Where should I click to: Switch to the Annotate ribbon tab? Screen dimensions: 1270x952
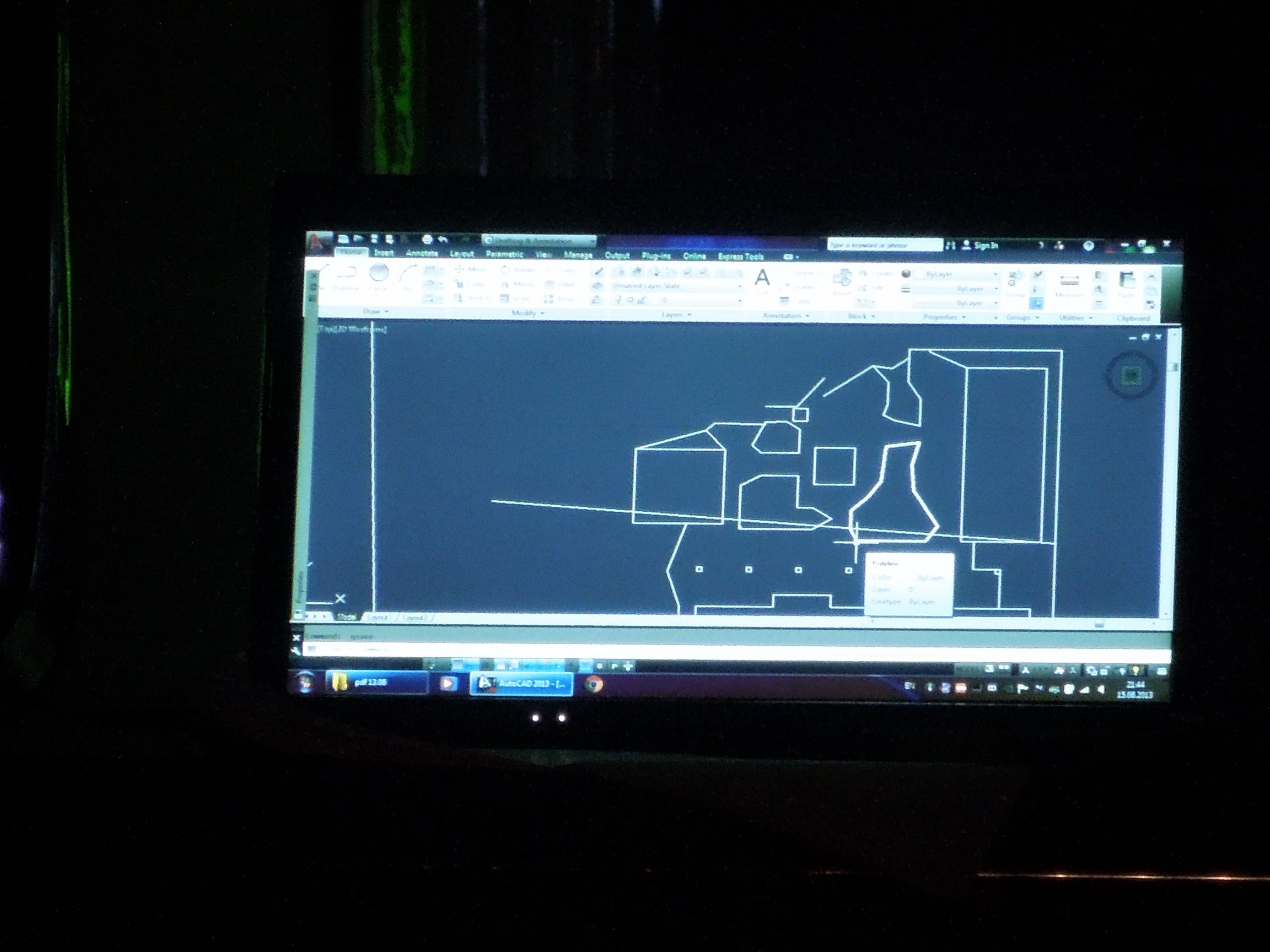422,253
